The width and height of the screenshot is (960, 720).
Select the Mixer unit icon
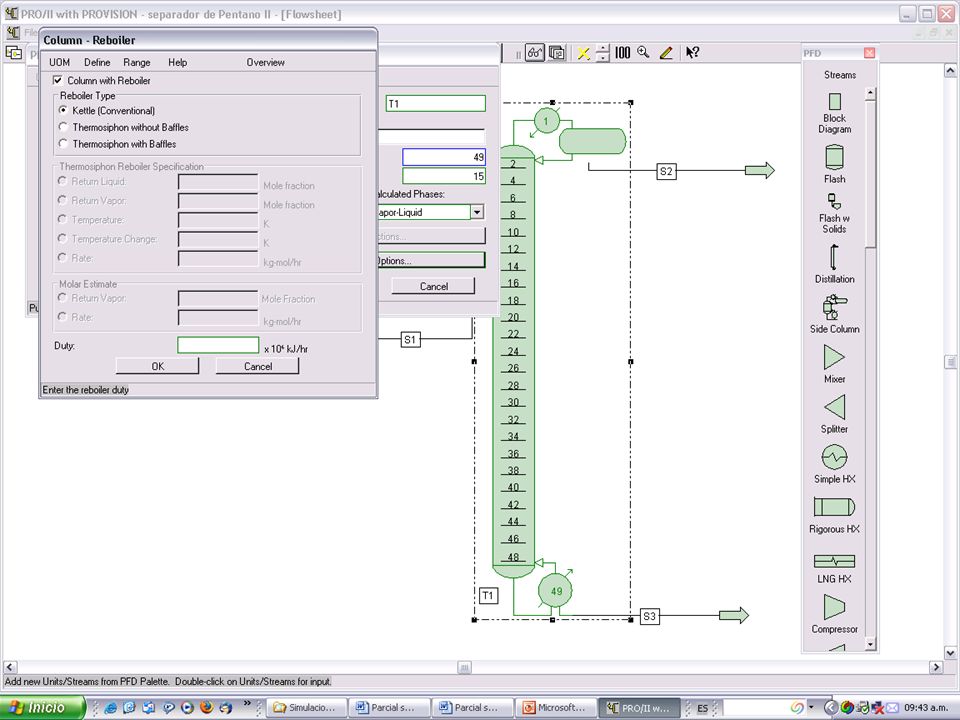coord(834,357)
